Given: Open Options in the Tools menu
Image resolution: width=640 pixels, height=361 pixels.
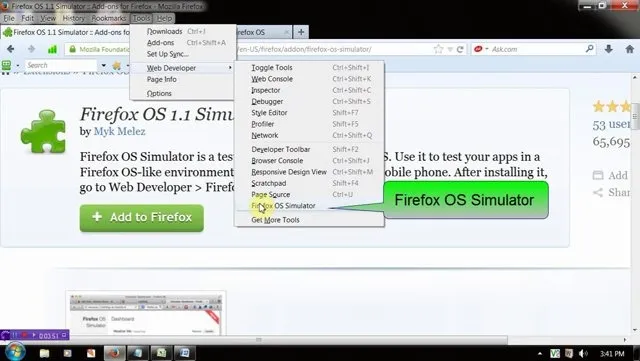Looking at the screenshot, I should (159, 94).
